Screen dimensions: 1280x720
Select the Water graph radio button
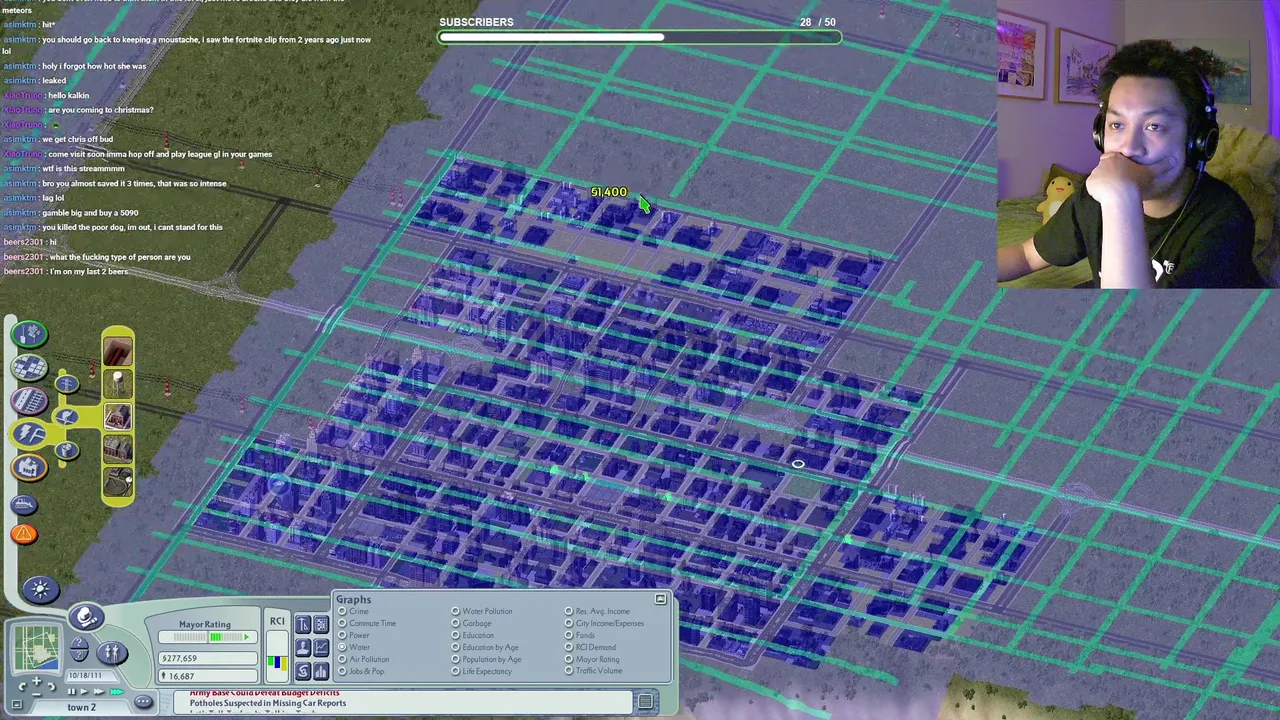[342, 647]
